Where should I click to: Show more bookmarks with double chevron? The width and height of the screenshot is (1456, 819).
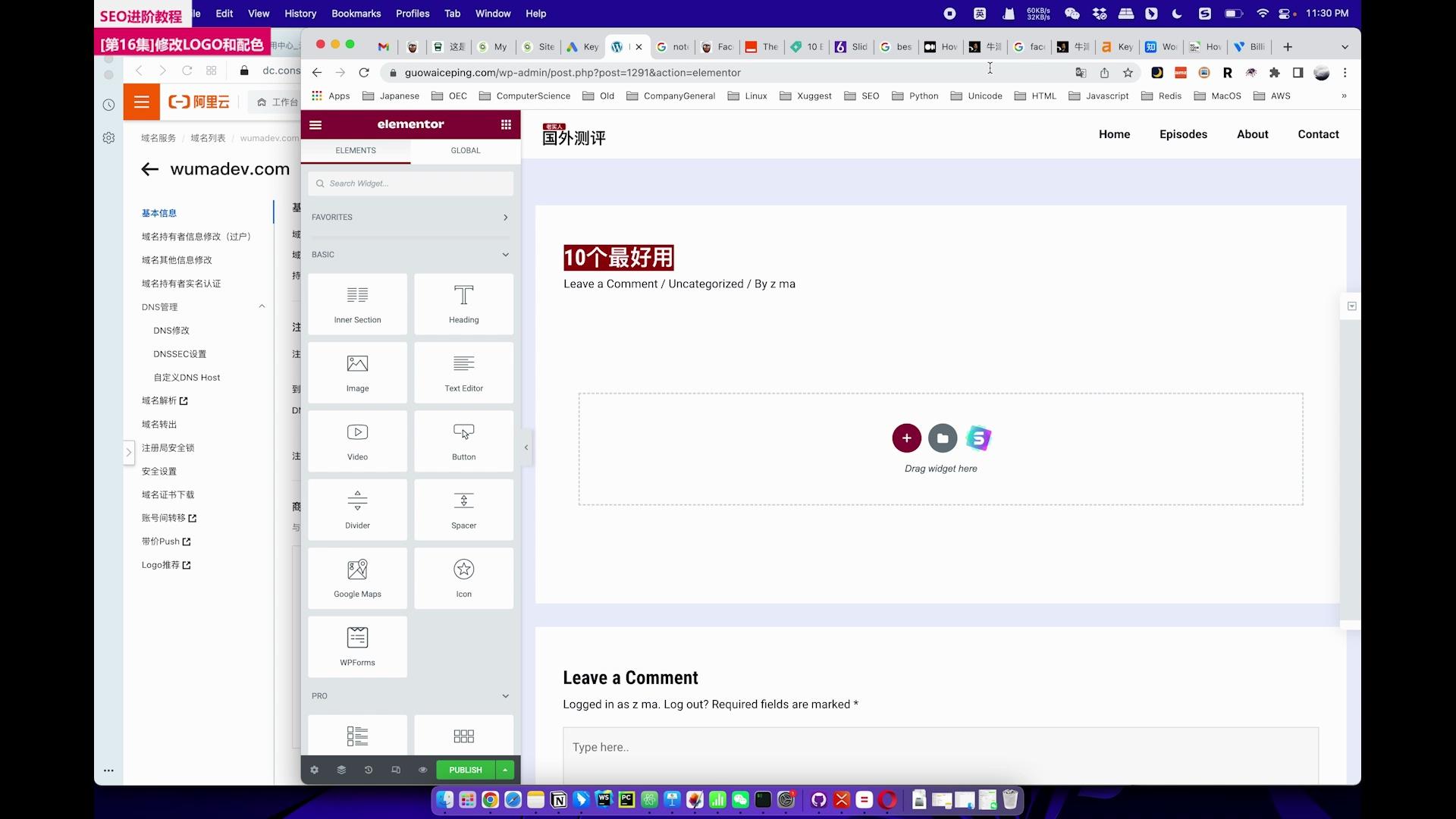pyautogui.click(x=1344, y=96)
